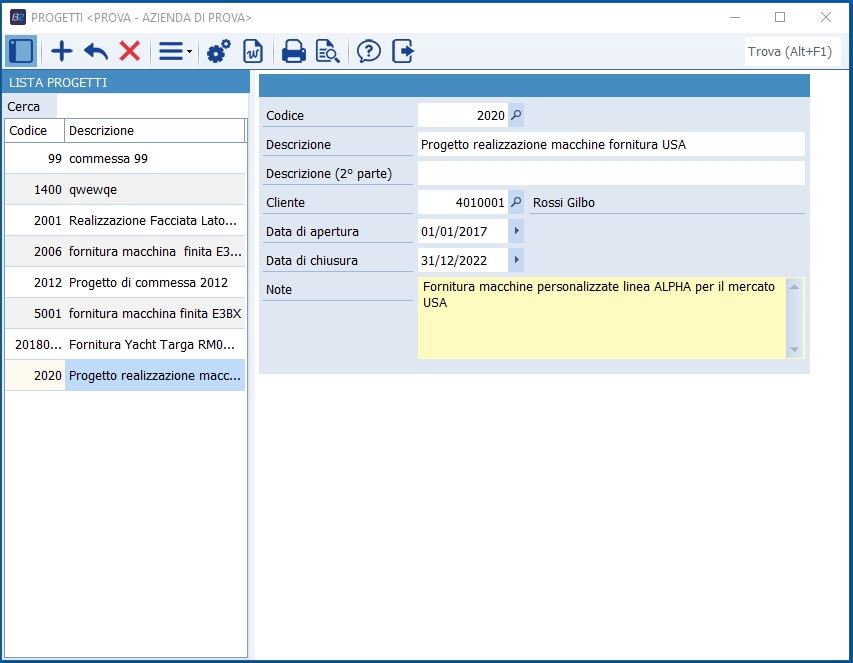Click the Trova (Alt+F1) search box
This screenshot has width=853, height=663.
[790, 52]
